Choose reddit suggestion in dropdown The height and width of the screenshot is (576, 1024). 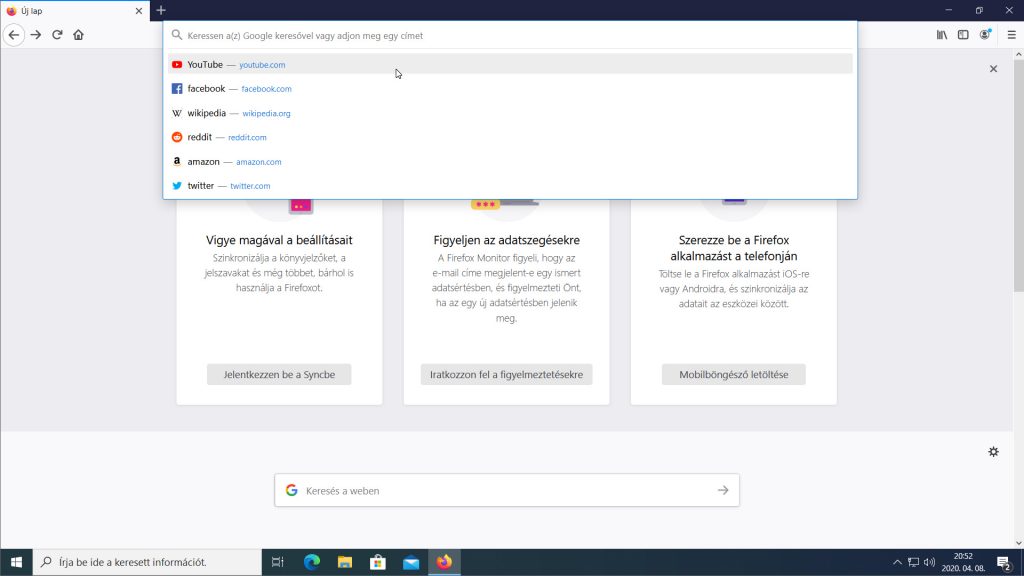pos(509,137)
